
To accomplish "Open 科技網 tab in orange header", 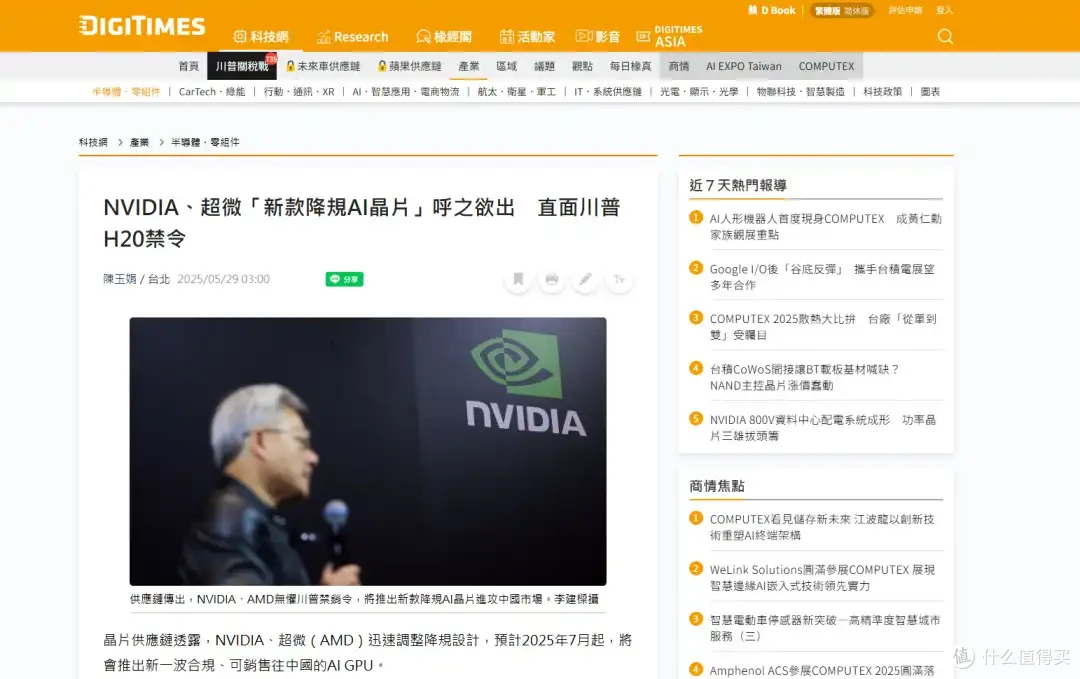I will click(x=261, y=36).
